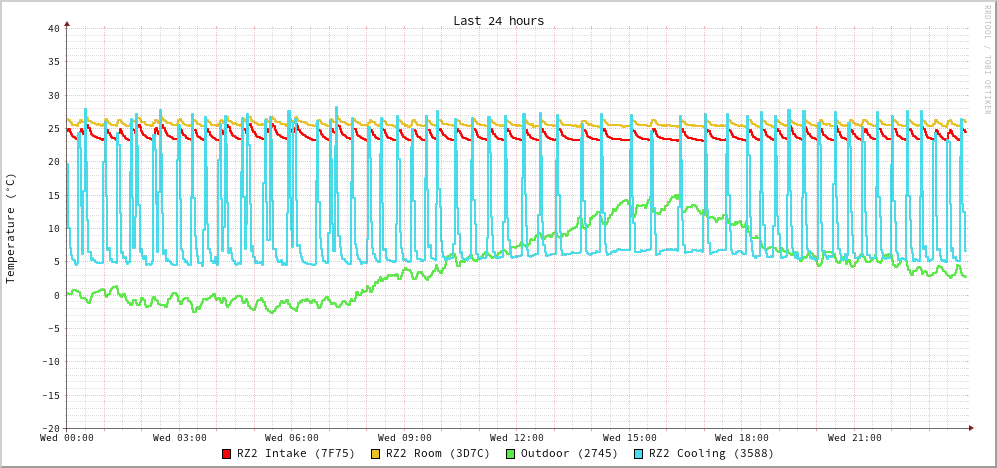Click the -10 value on temperature axis
This screenshot has width=997, height=468.
click(50, 362)
